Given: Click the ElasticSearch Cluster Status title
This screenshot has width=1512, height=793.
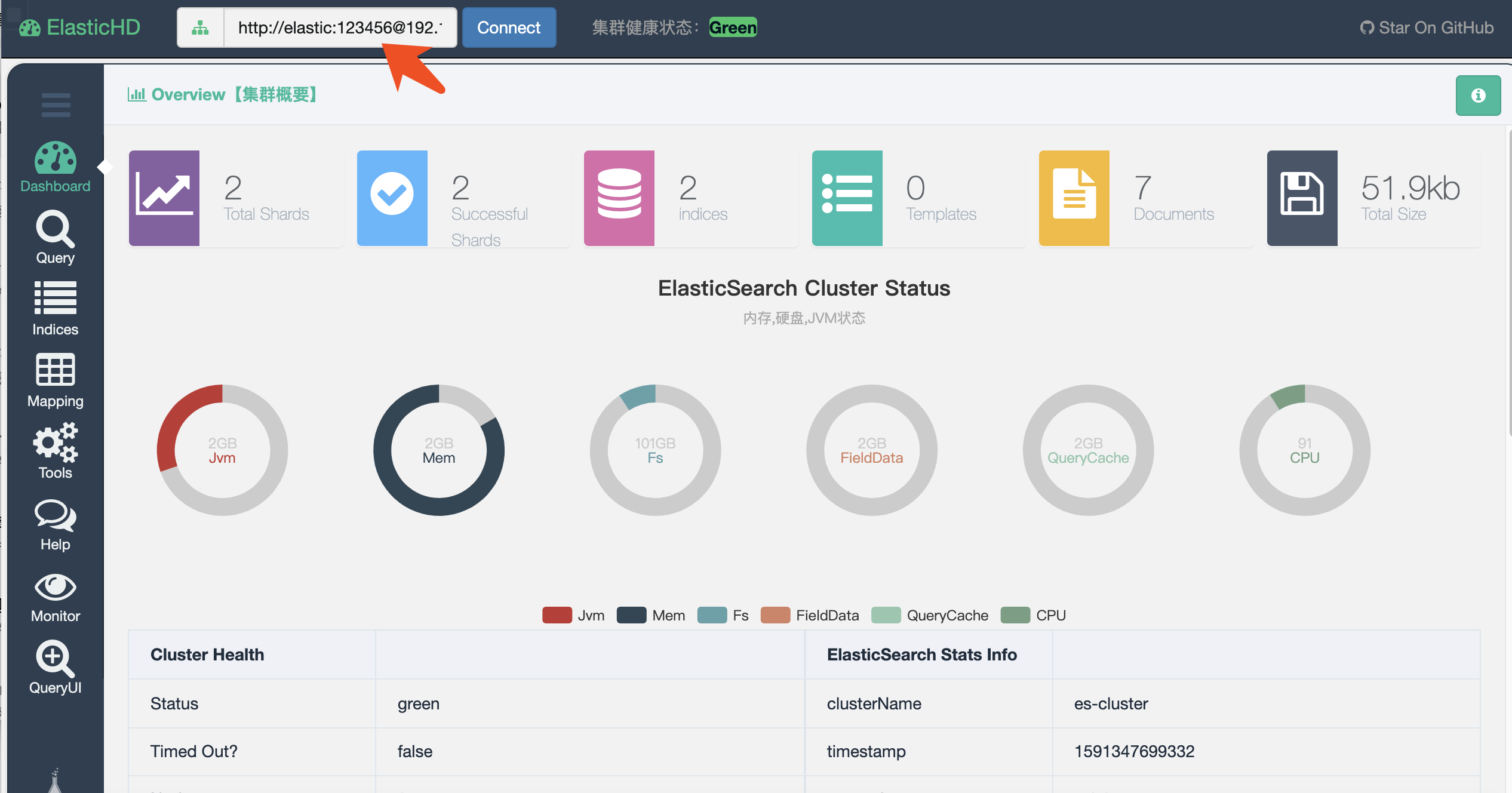Looking at the screenshot, I should (804, 288).
